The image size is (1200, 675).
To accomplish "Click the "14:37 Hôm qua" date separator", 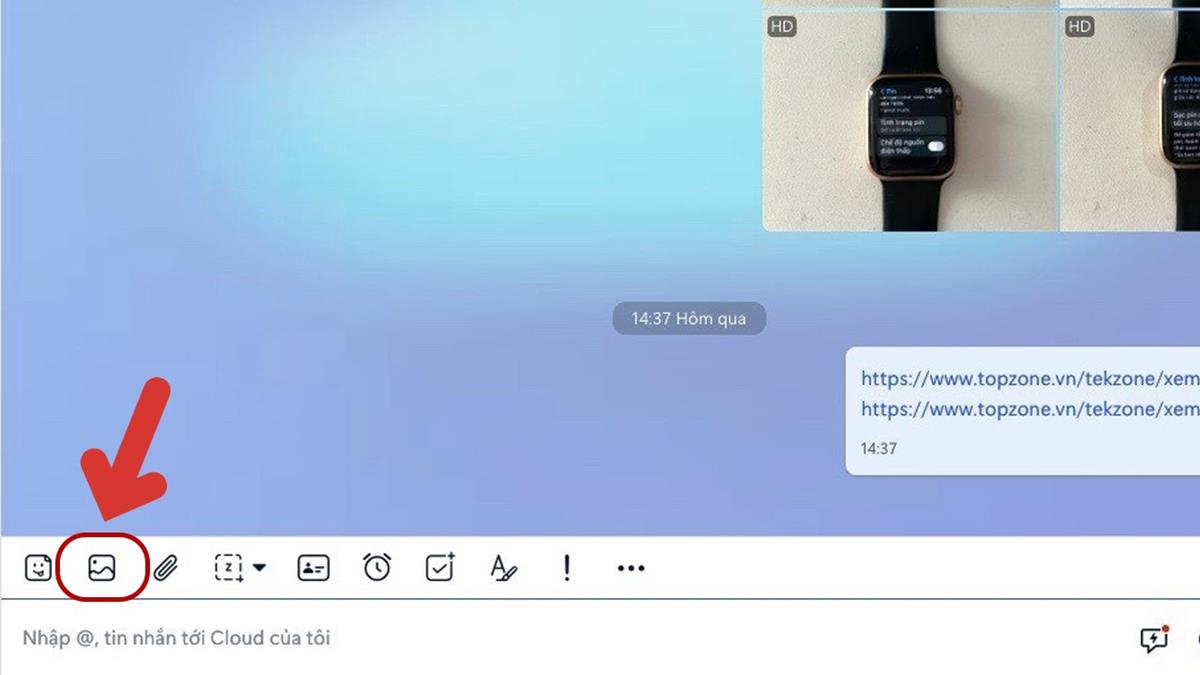I will 688,319.
